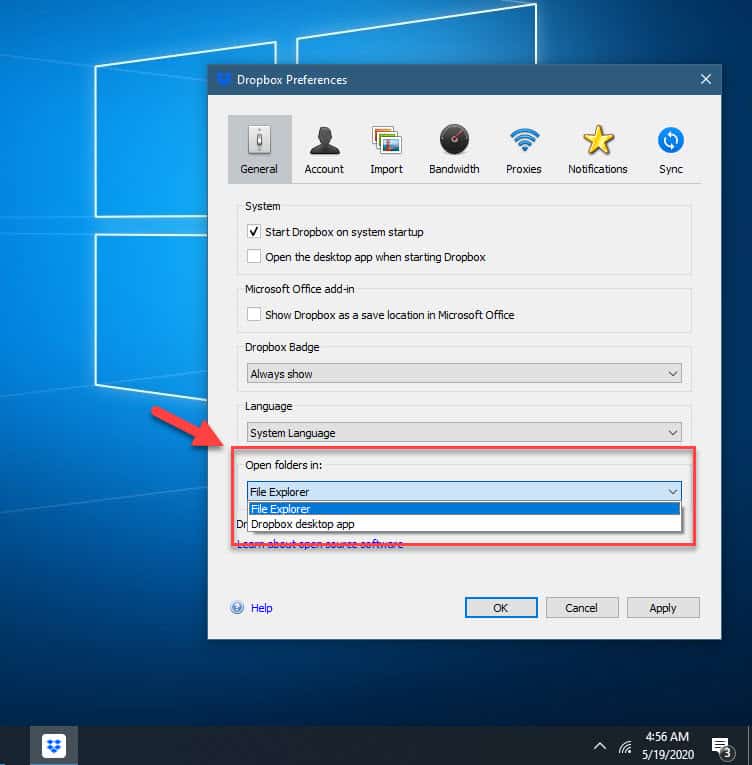Viewport: 752px width, 765px height.
Task: Select the Proxies tab
Action: coord(524,149)
